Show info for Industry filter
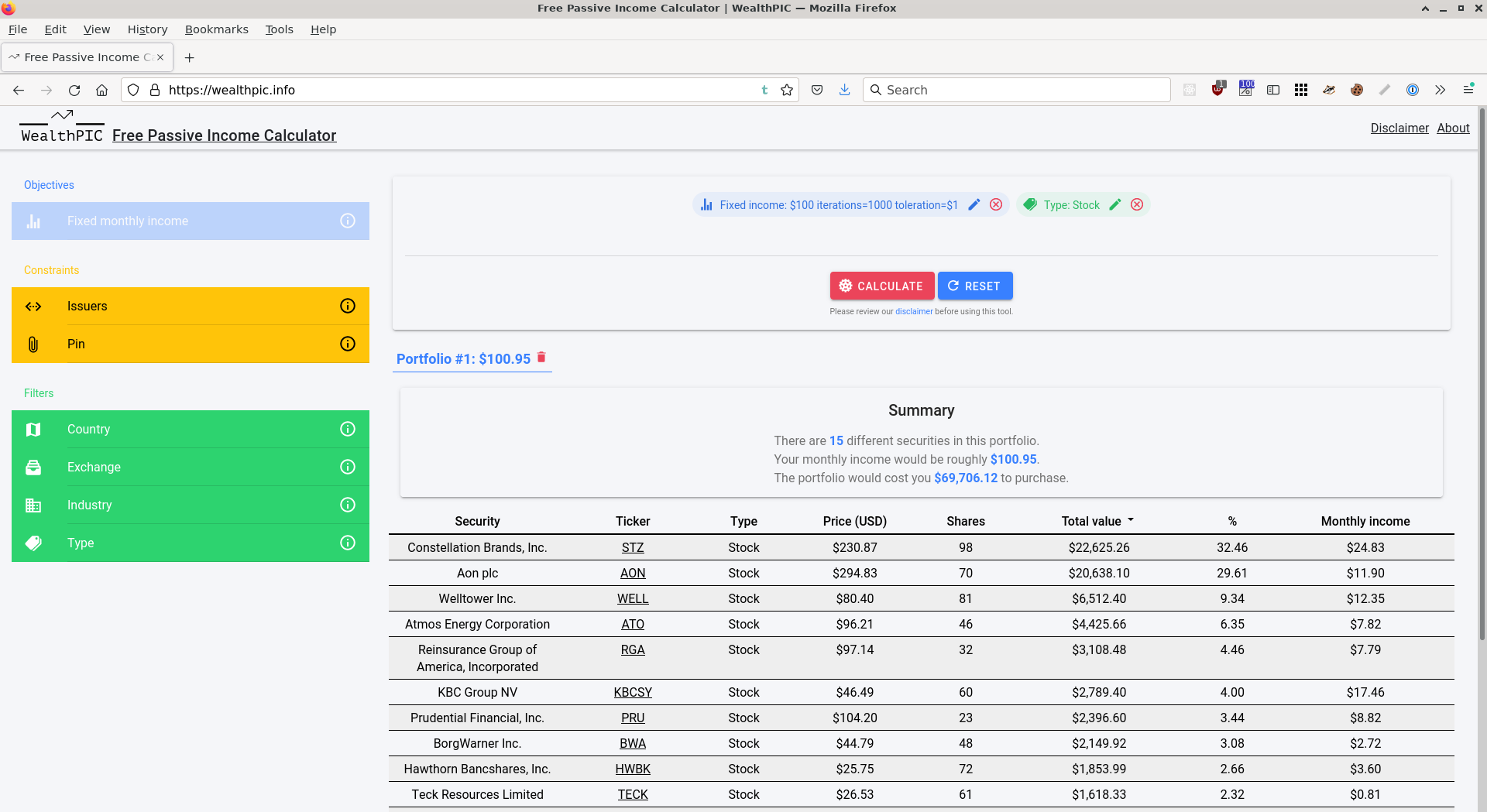This screenshot has width=1487, height=812. [348, 505]
